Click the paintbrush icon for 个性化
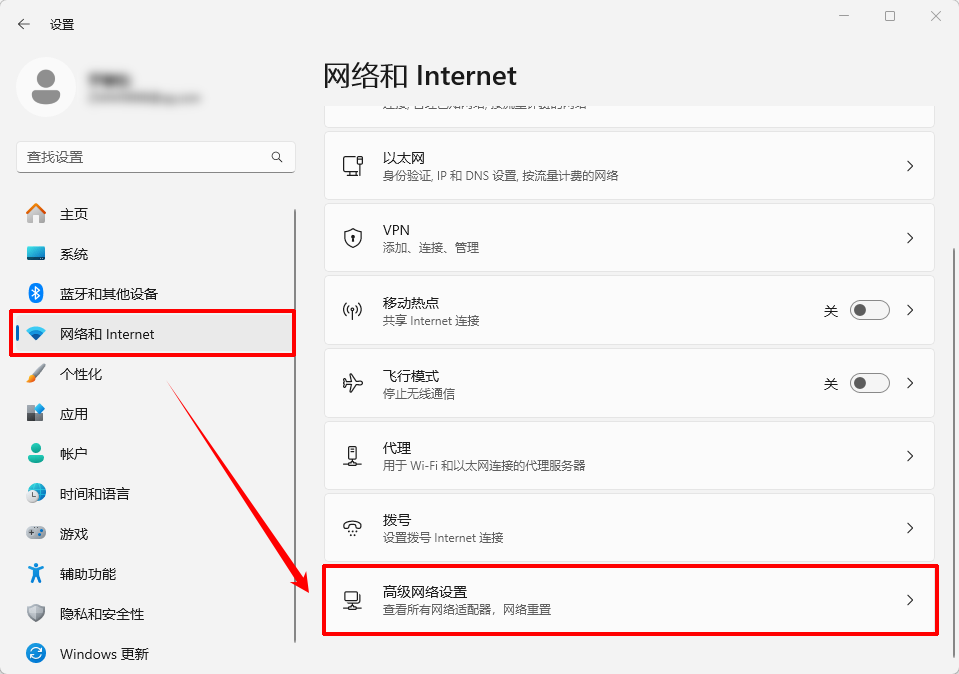The image size is (959, 674). pyautogui.click(x=36, y=374)
